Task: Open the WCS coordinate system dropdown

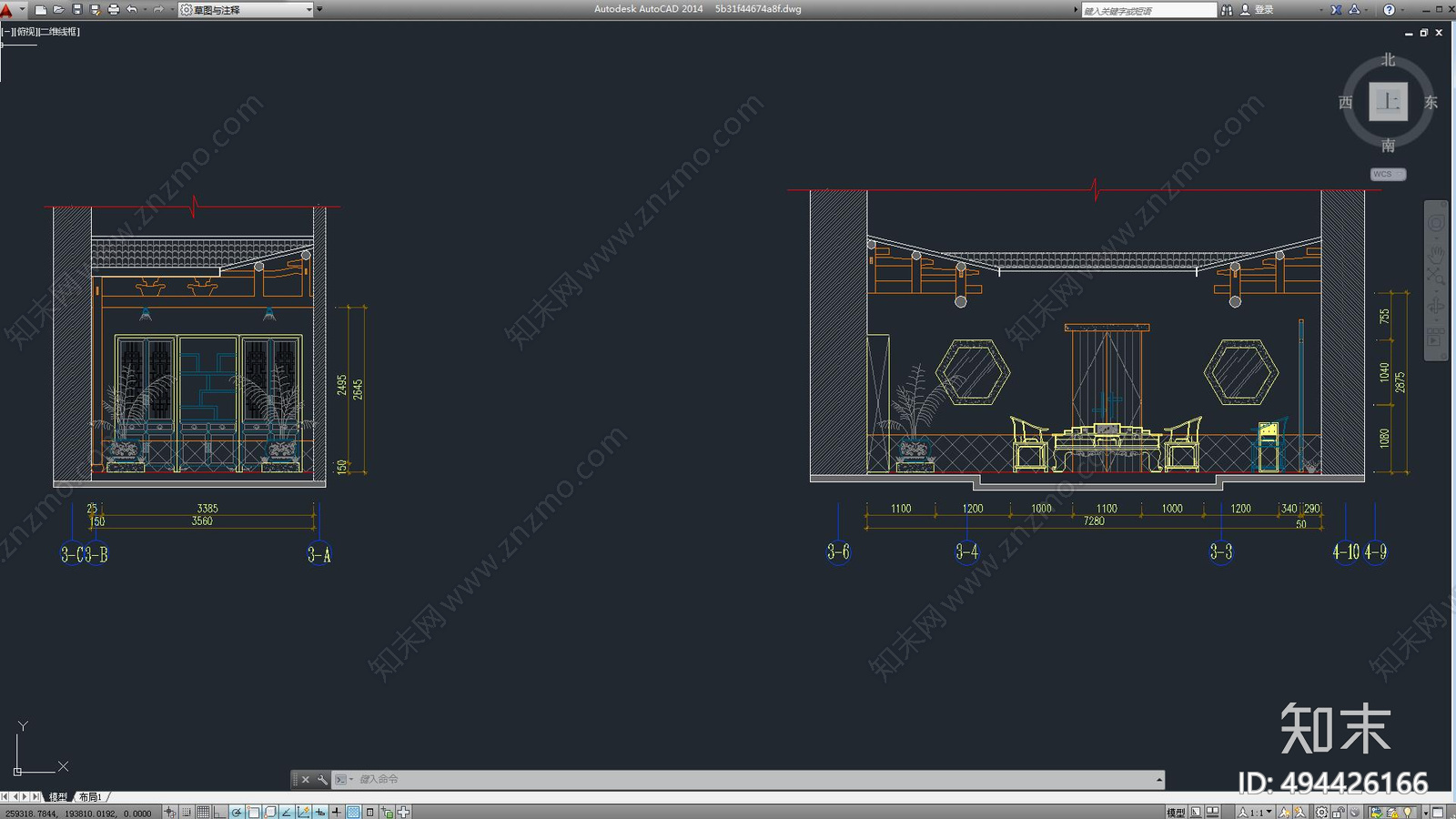Action: pyautogui.click(x=1389, y=174)
